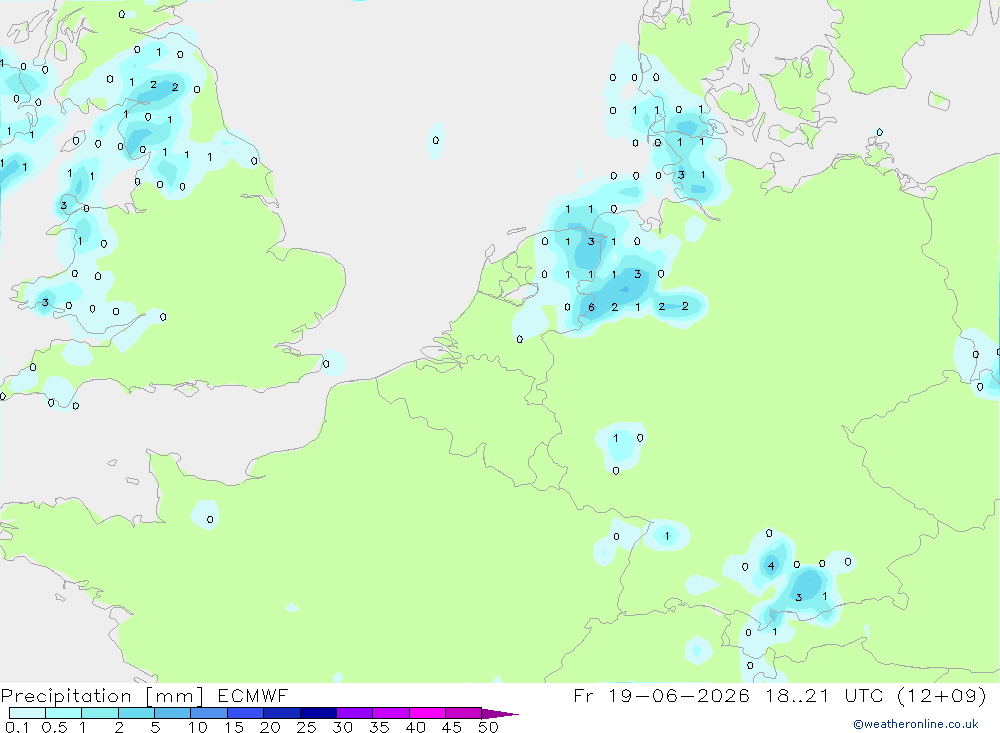Screen dimensions: 1000x733
Task: Click the 45–50 mm legend swatch
Action: tap(464, 713)
